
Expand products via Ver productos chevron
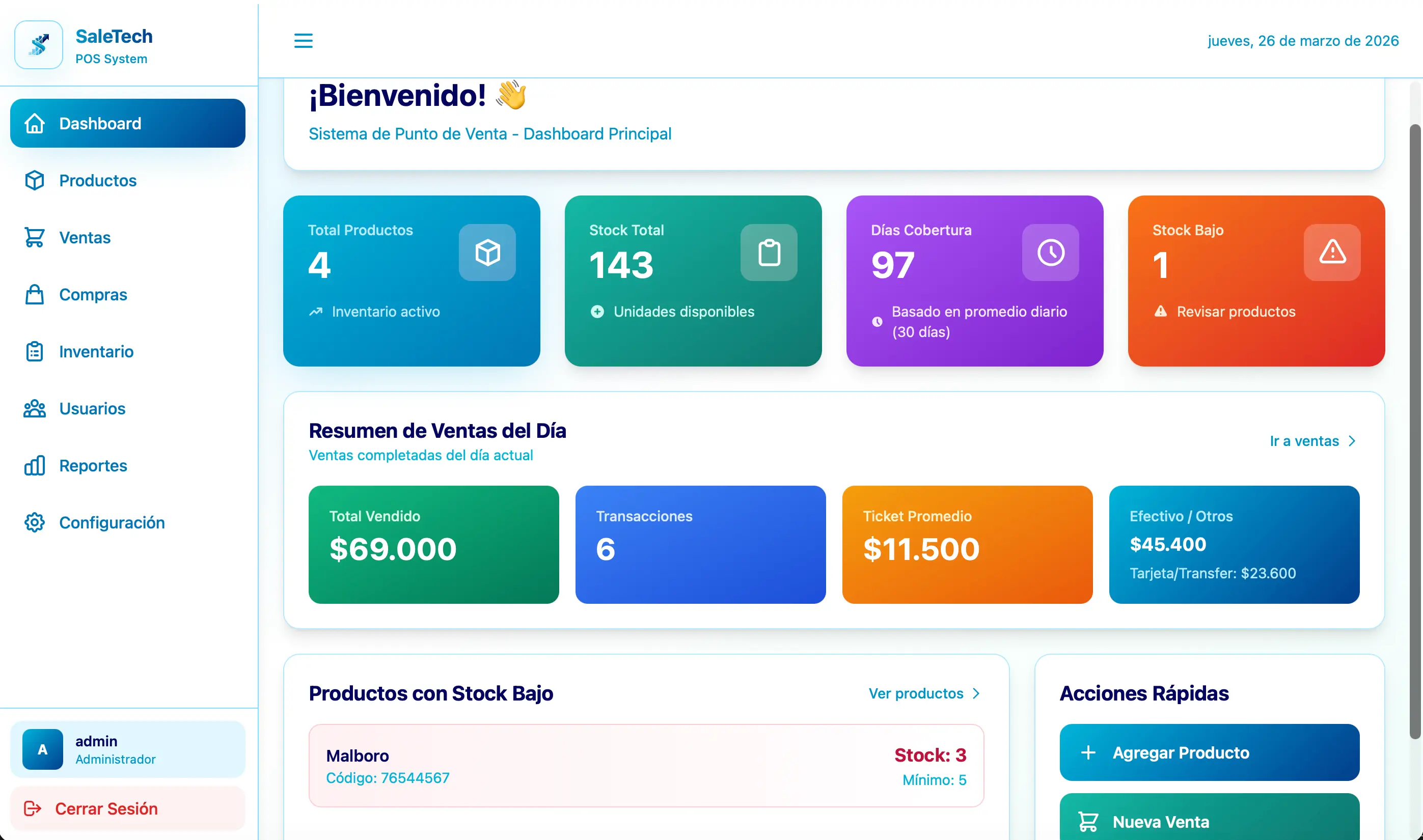click(977, 693)
